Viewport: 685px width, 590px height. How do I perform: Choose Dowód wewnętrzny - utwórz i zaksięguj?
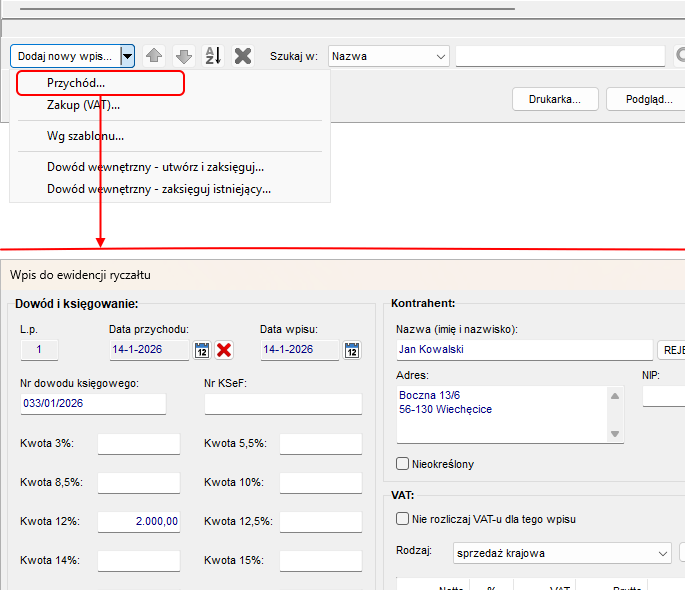pyautogui.click(x=155, y=167)
